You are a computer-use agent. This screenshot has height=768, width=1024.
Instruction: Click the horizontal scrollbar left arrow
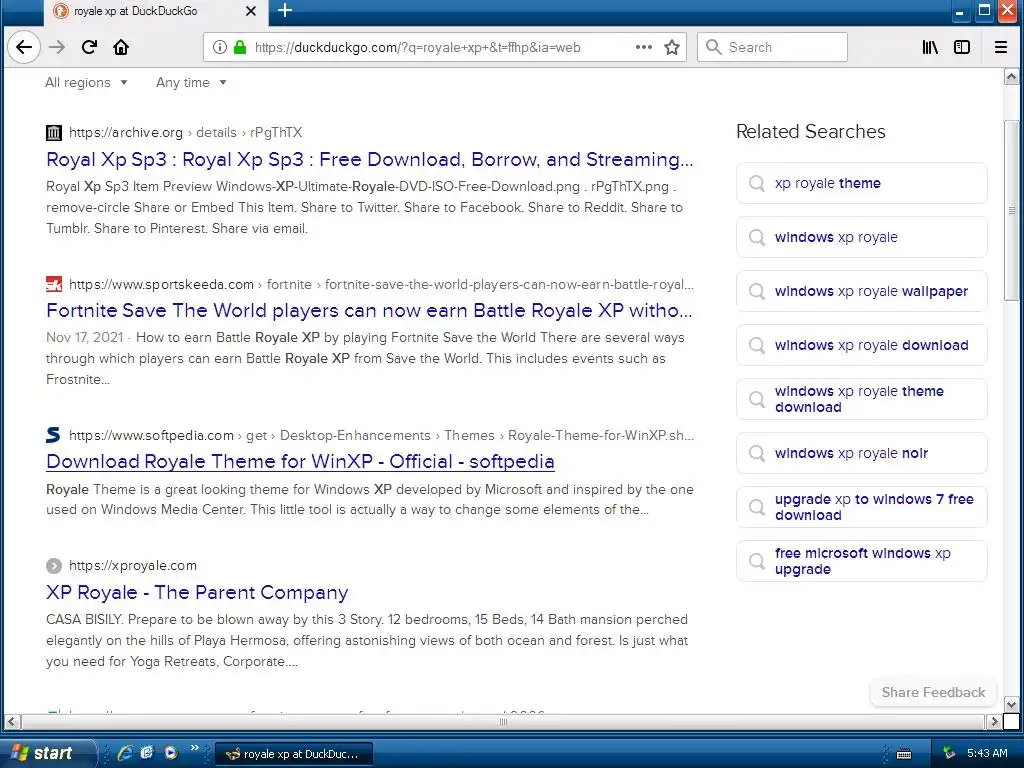pos(12,722)
